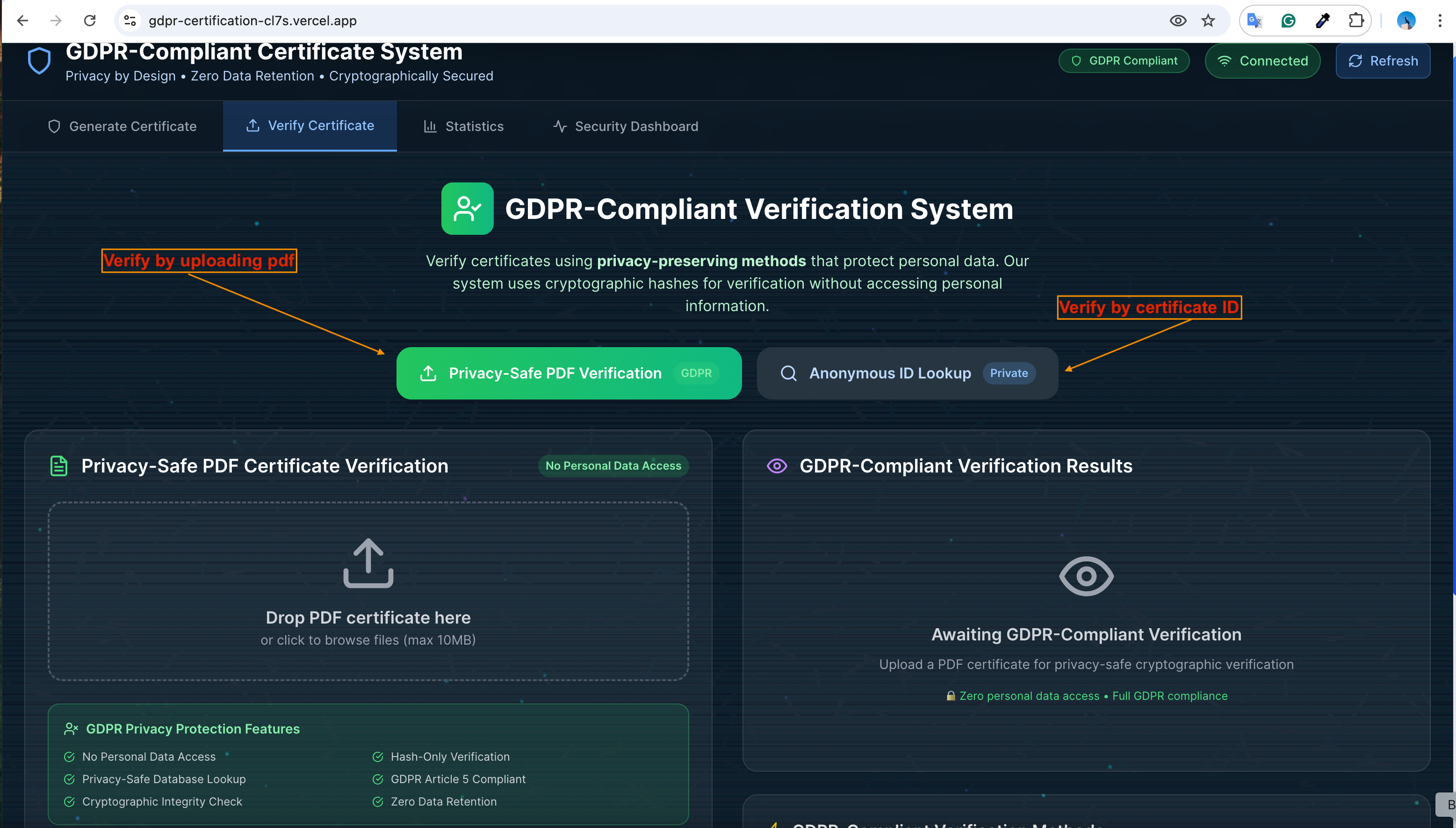Switch to Anonymous ID Lookup mode

tap(907, 373)
